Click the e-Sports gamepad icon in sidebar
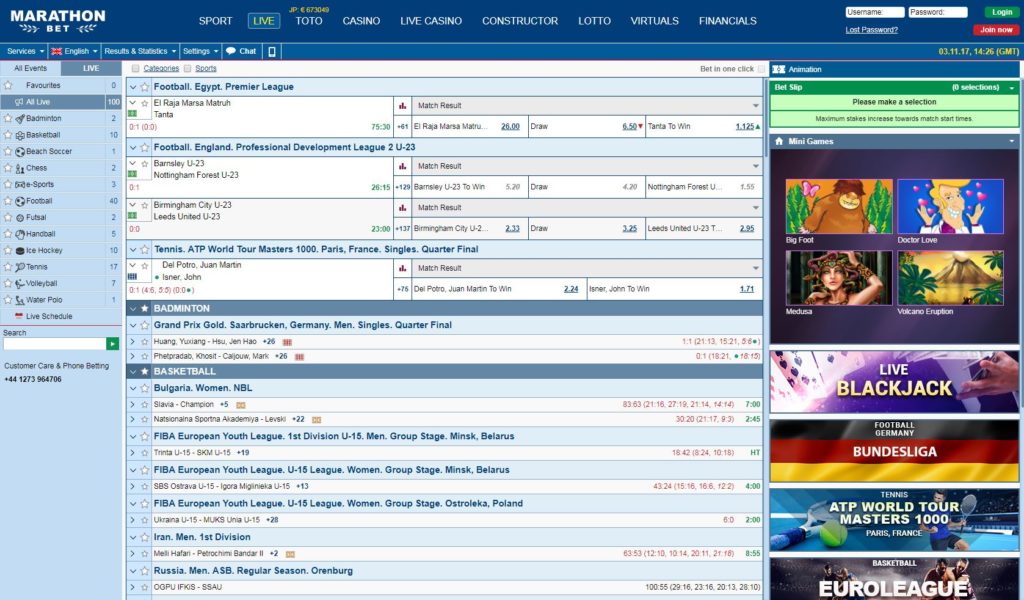This screenshot has width=1024, height=600. tap(20, 185)
